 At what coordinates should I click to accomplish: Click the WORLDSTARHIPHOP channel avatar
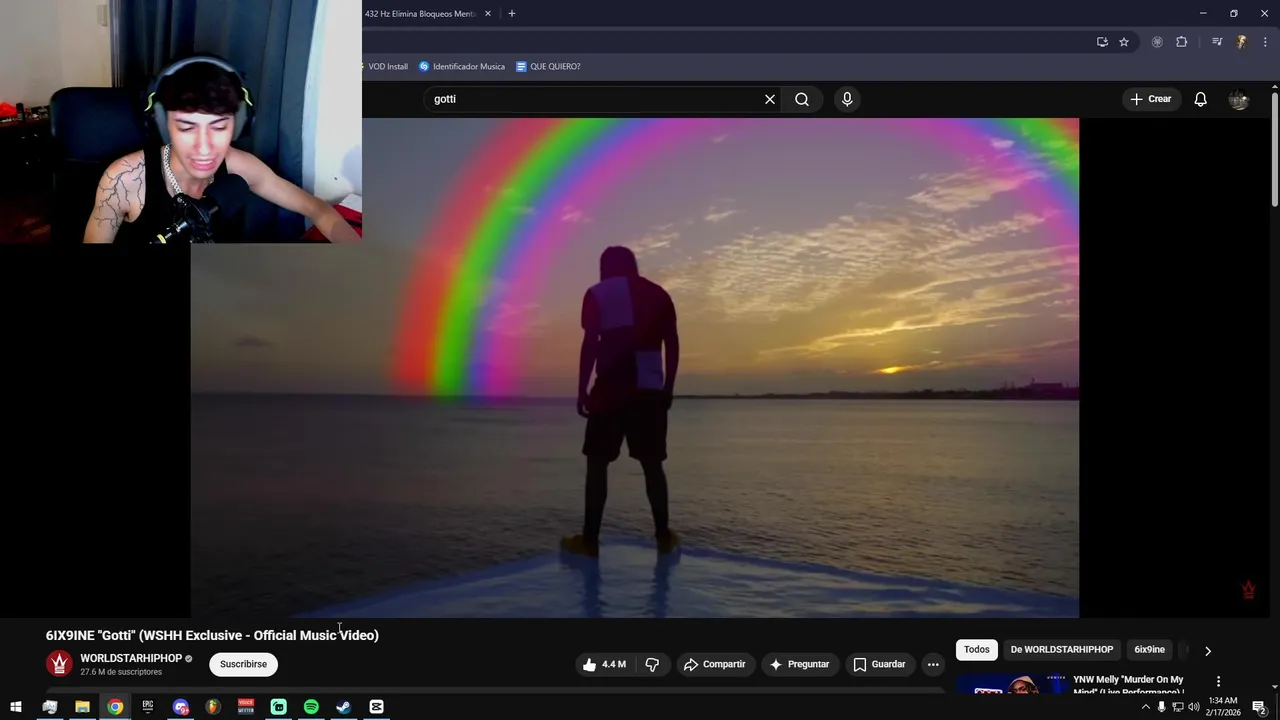(60, 664)
